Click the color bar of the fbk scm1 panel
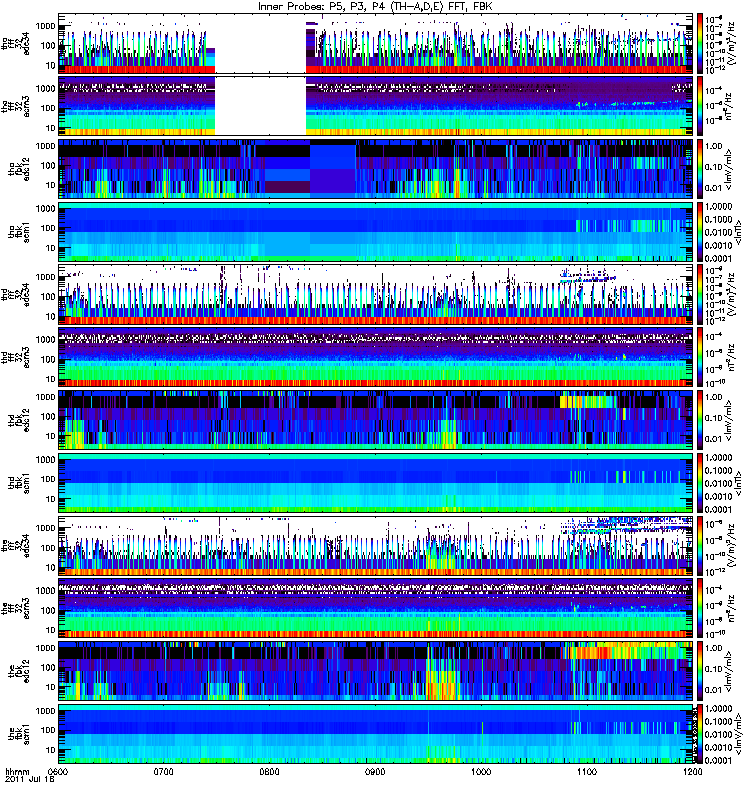Viewport: 750px width, 800px height. 699,734
